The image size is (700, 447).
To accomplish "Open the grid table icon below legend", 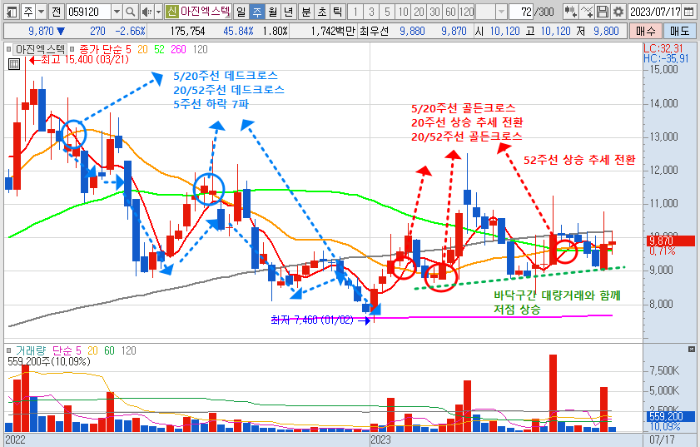I will pyautogui.click(x=14, y=64).
